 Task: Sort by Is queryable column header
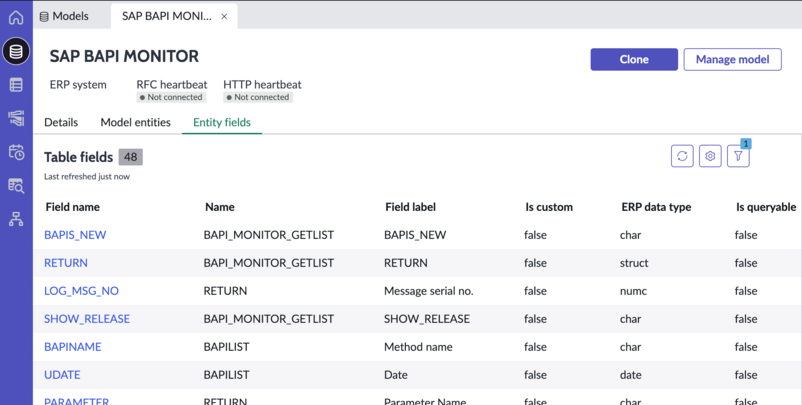[x=766, y=207]
